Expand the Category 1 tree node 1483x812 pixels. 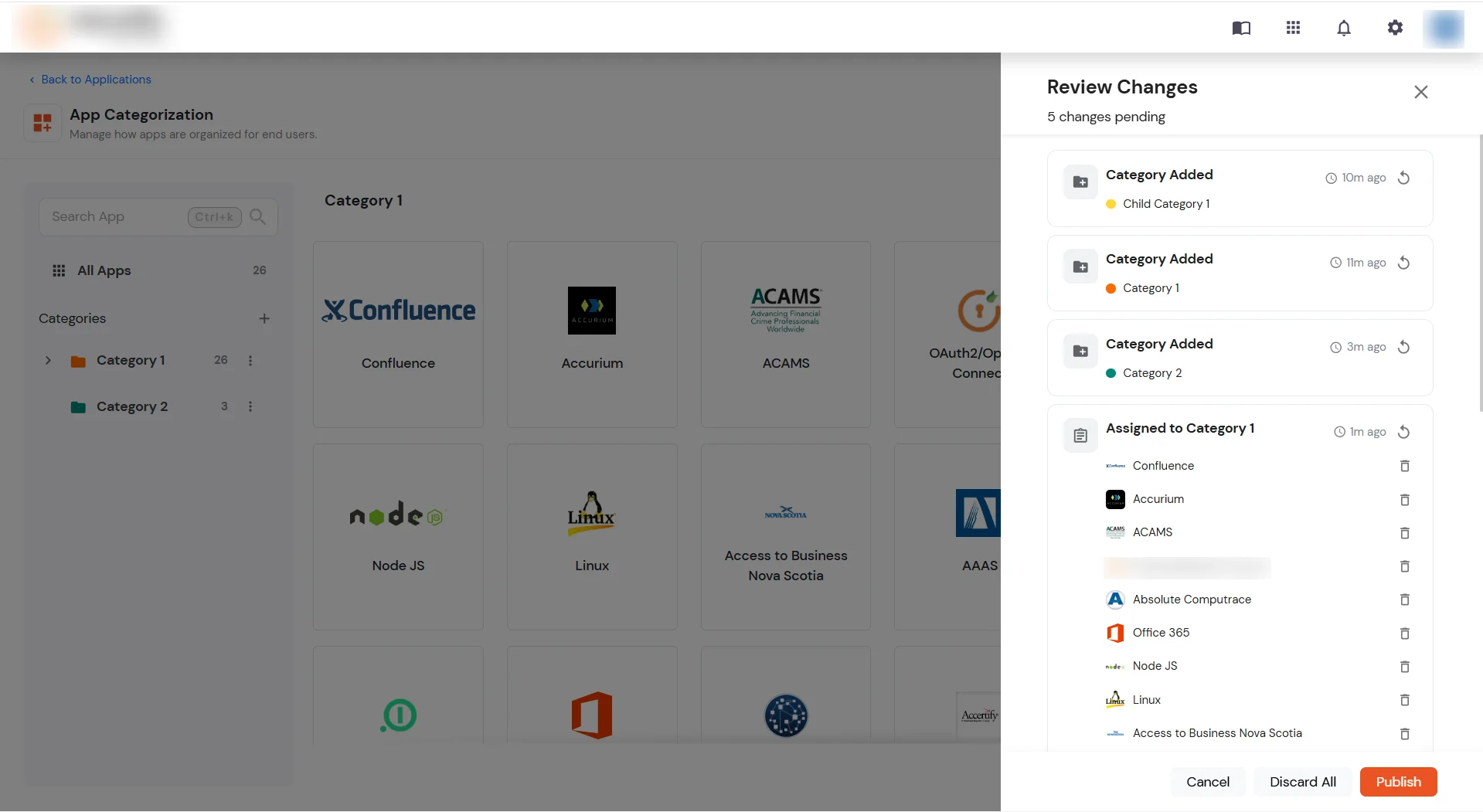point(48,360)
